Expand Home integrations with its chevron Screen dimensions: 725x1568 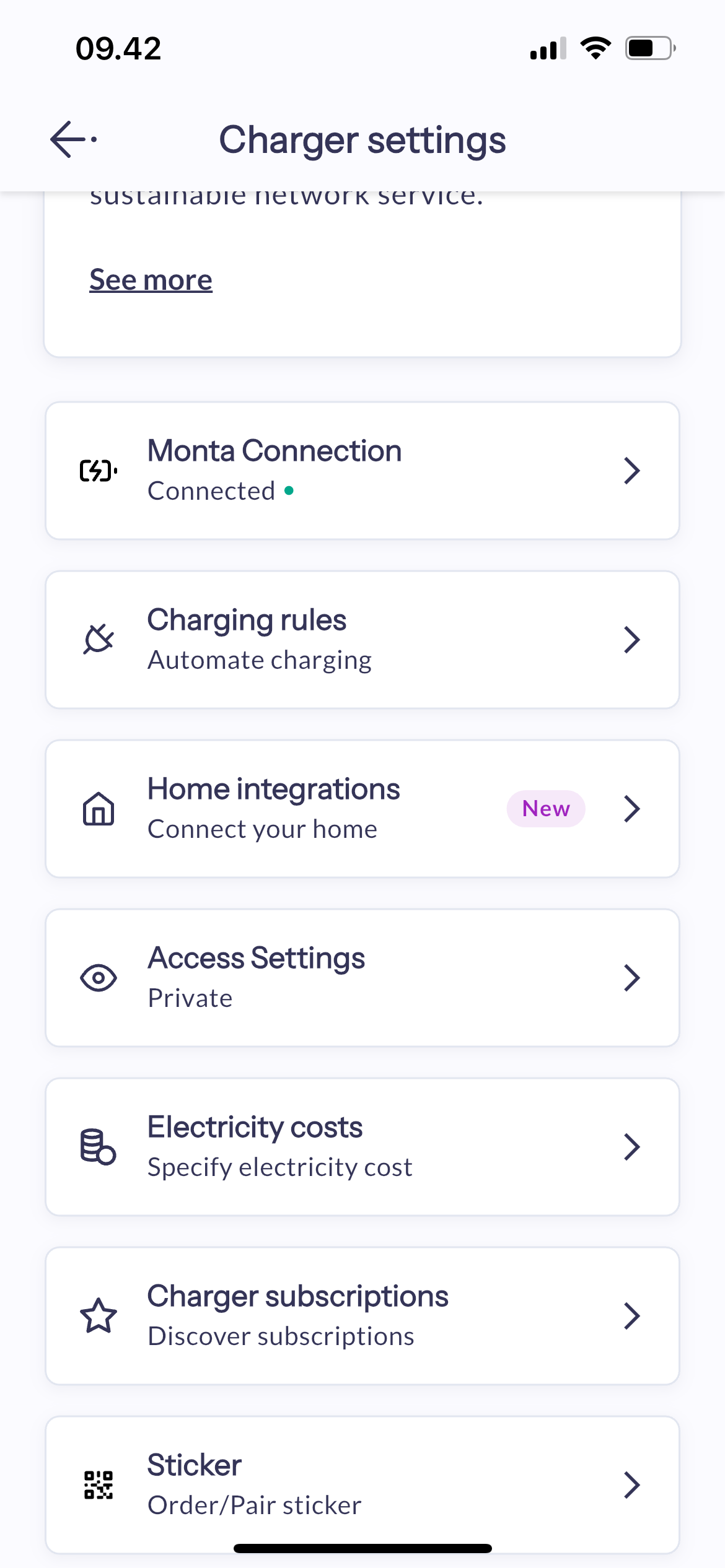click(631, 809)
